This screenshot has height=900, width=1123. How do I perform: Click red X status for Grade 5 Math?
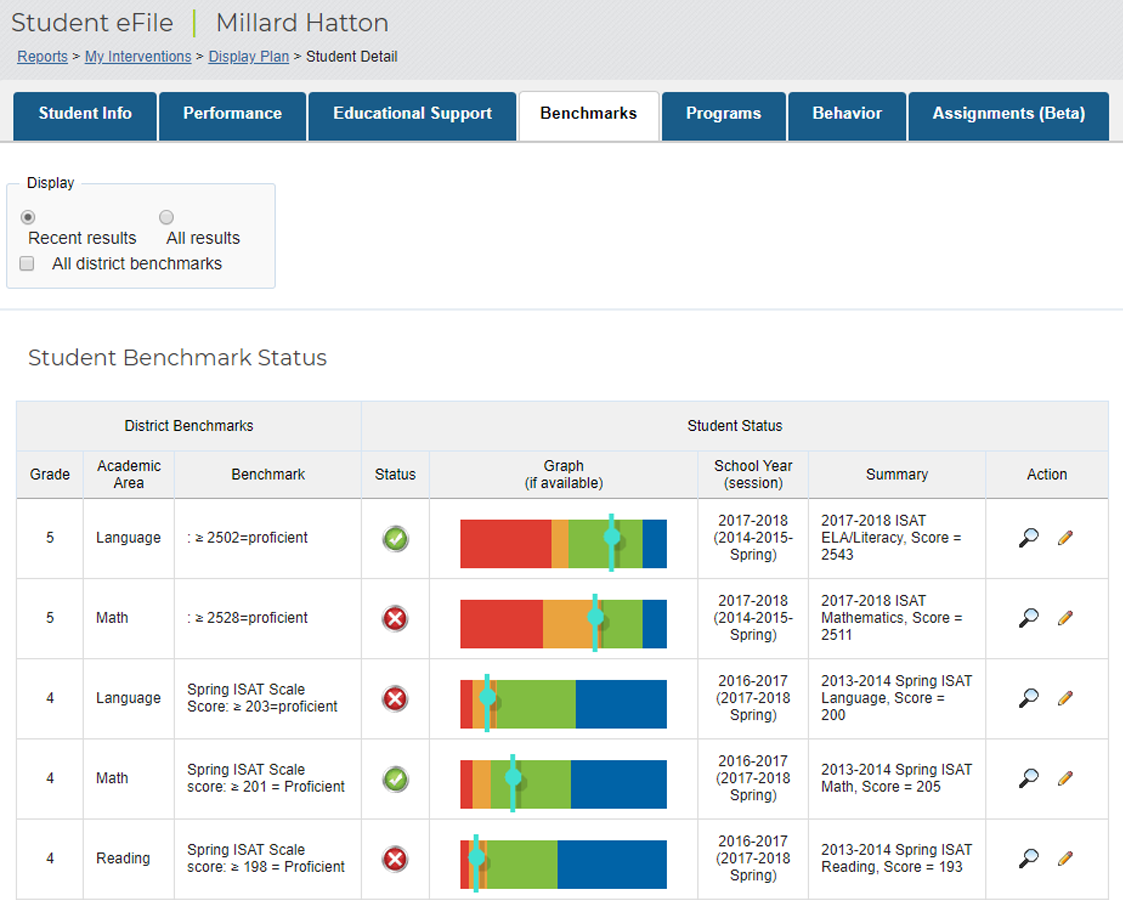click(395, 619)
